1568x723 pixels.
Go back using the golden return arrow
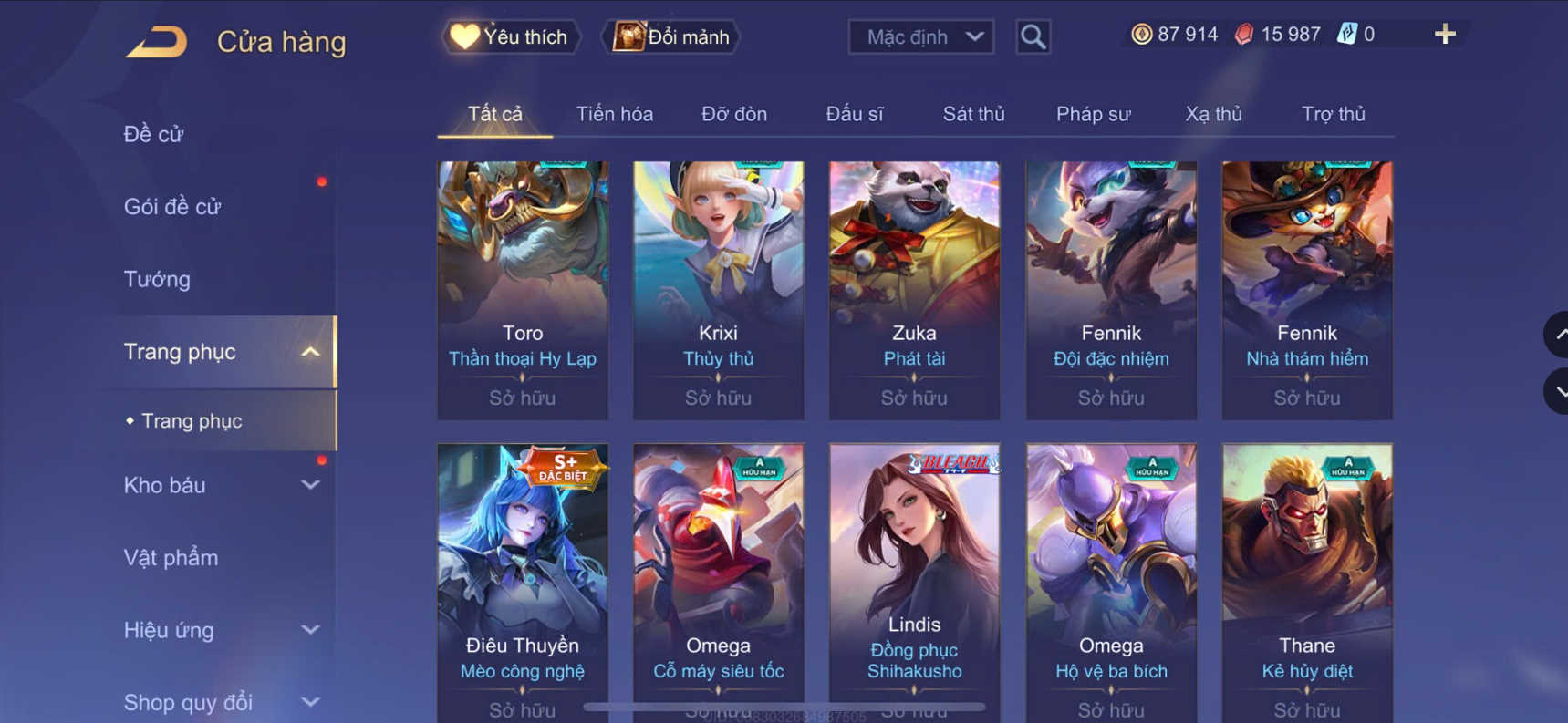pyautogui.click(x=157, y=42)
